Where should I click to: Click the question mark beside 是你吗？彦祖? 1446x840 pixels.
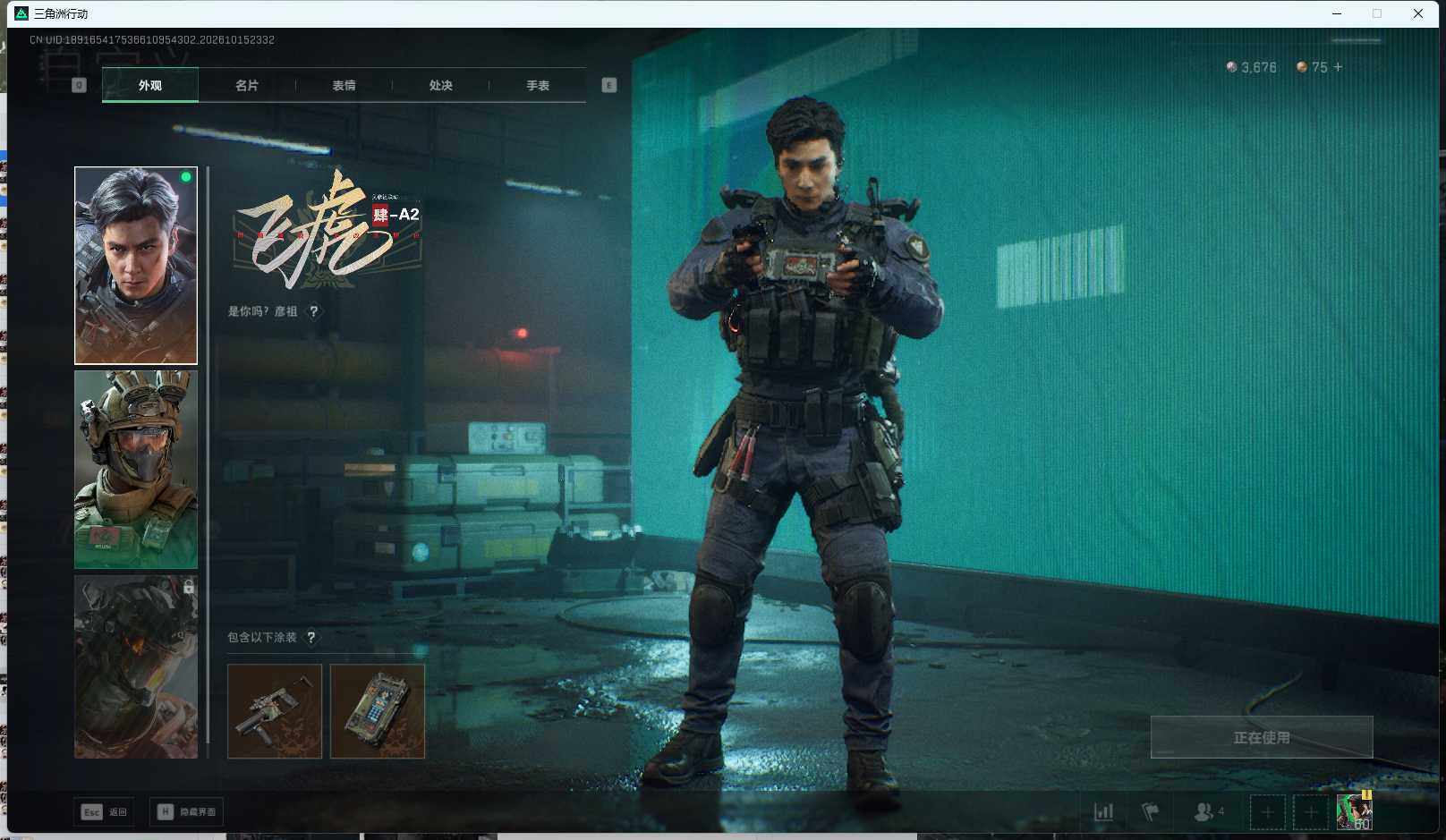pyautogui.click(x=313, y=311)
